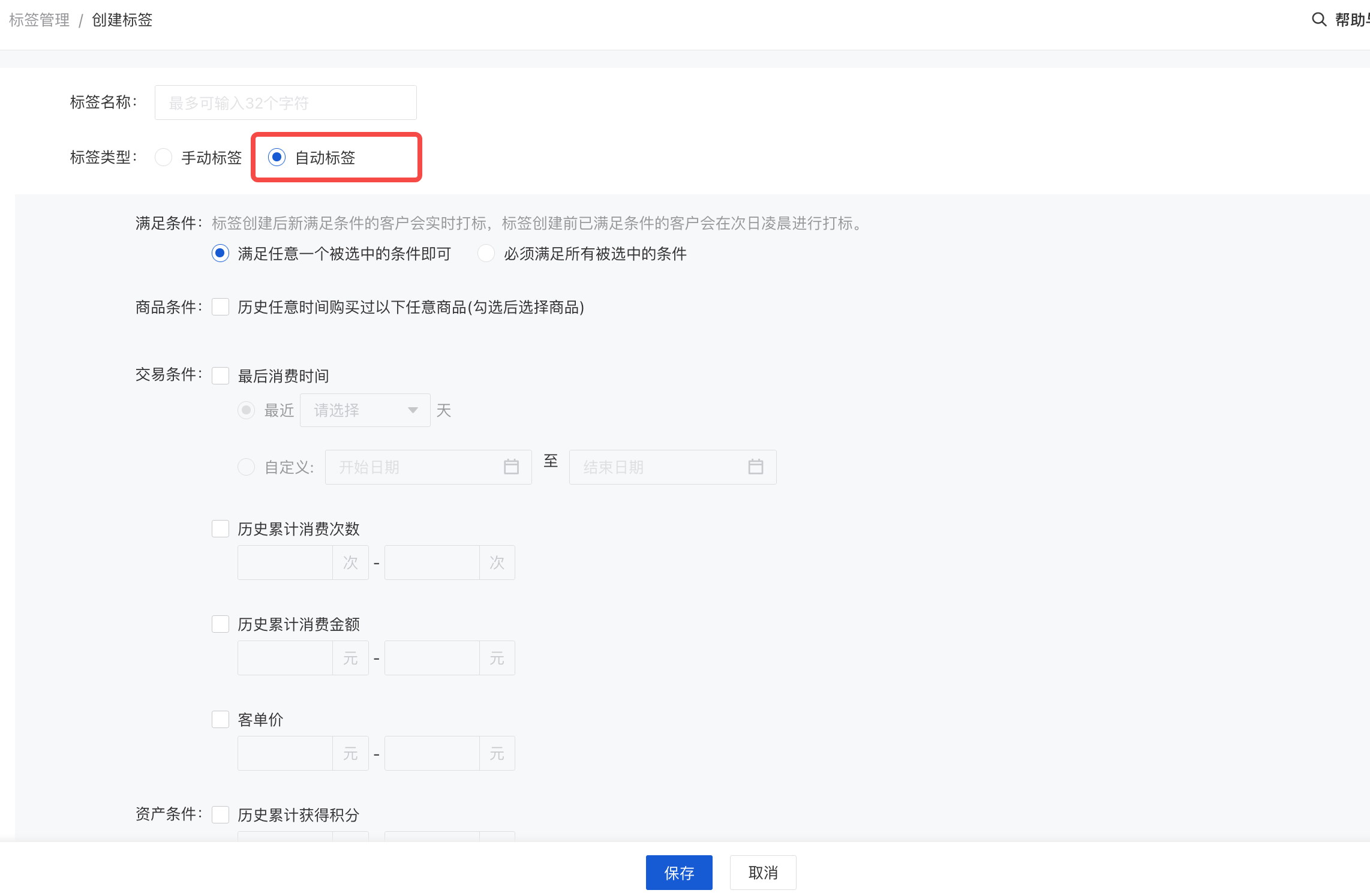Go to 标签管理 breadcrumb
This screenshot has width=1370, height=896.
point(39,20)
